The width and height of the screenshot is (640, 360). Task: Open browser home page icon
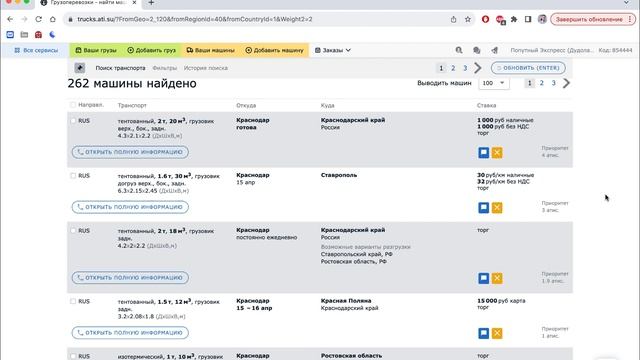53,19
